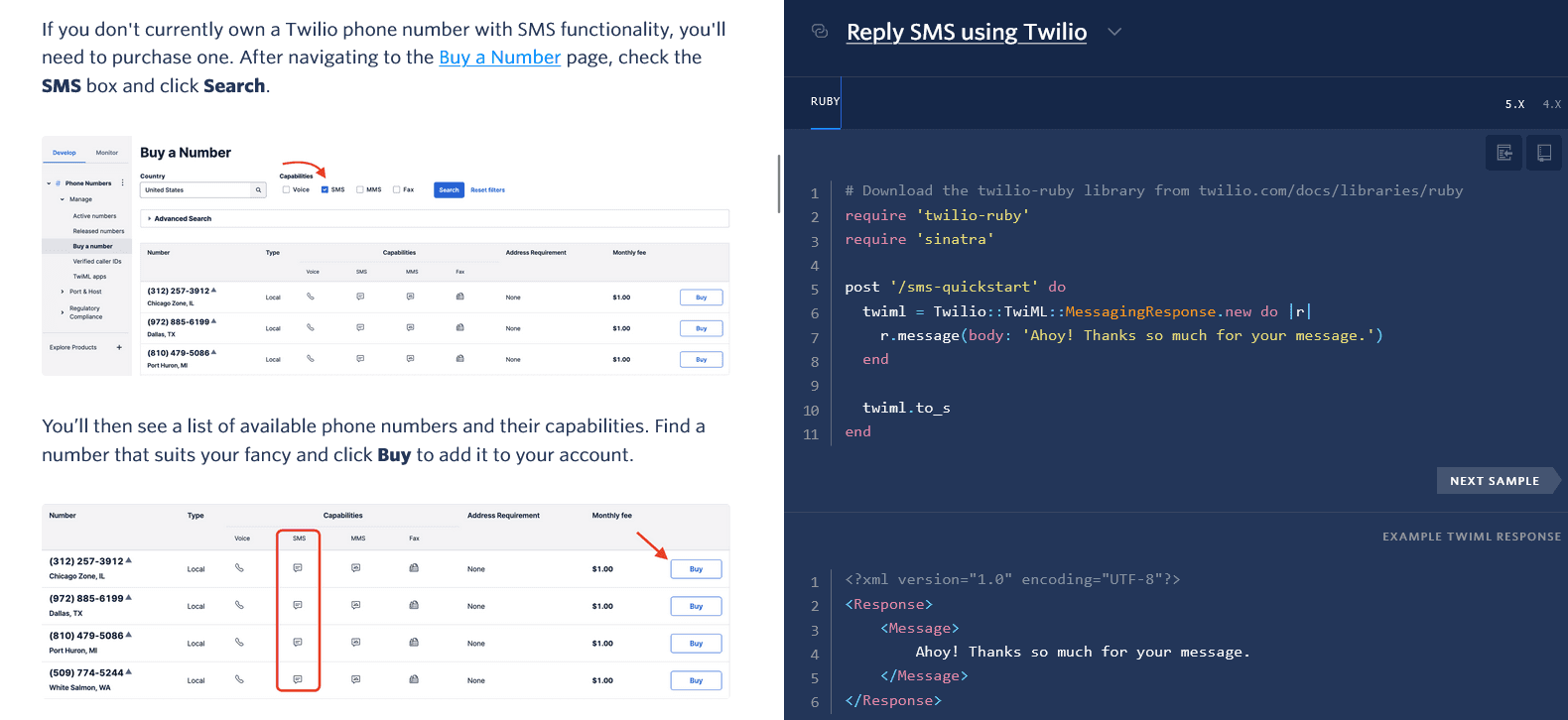Expand the chevron next to Reply SMS using Twilio
This screenshot has width=1568, height=720.
(1114, 32)
